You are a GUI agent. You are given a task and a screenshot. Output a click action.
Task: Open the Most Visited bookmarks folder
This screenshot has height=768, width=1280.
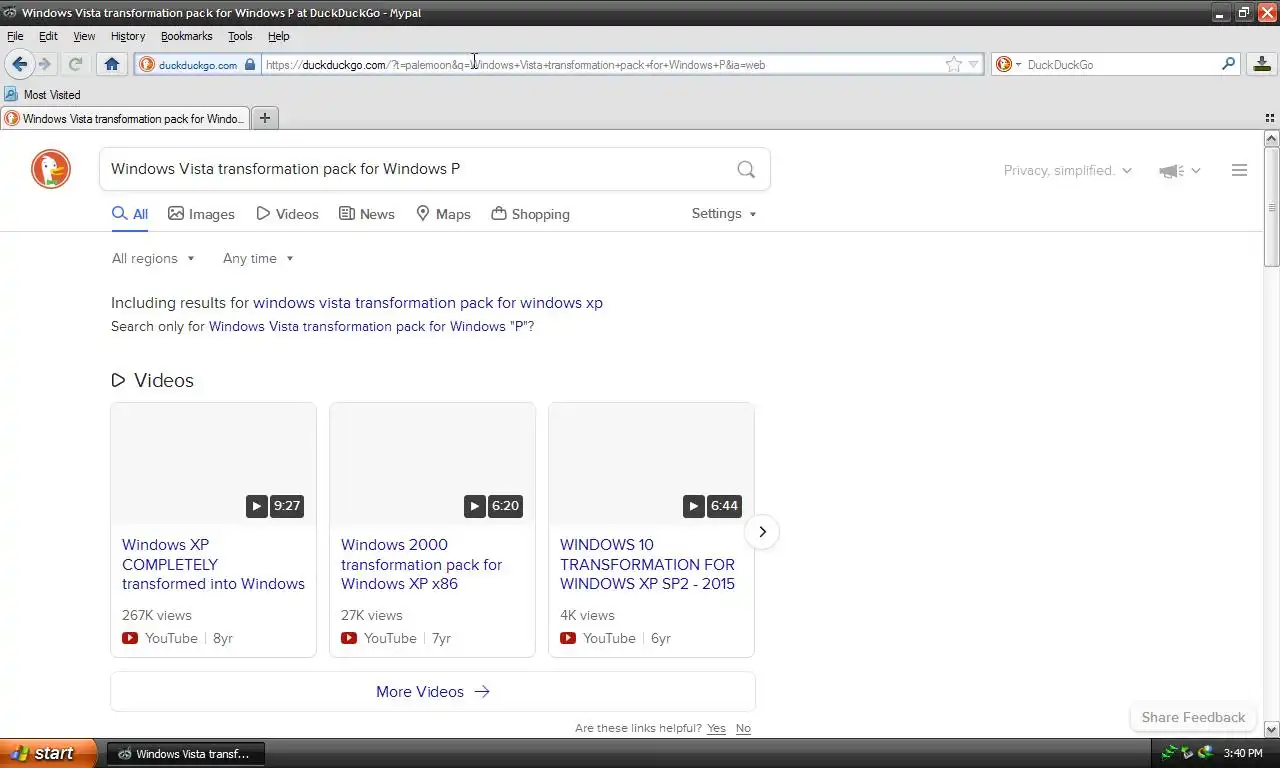(42, 94)
